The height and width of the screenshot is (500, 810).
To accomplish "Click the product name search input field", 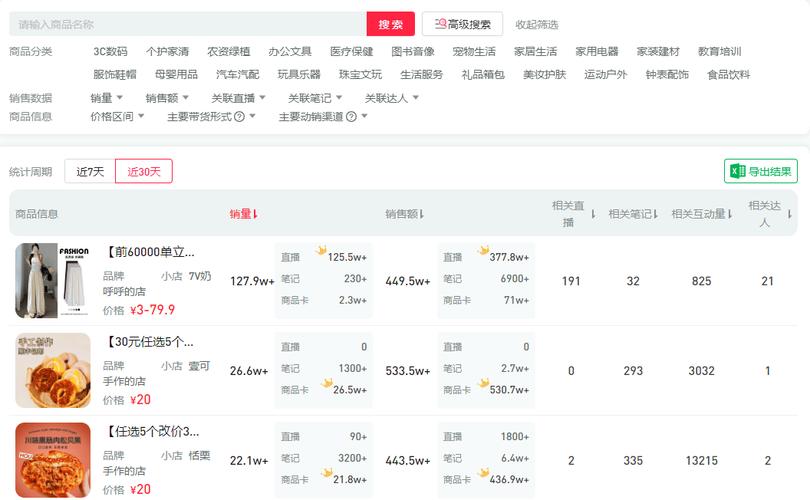I will pos(188,24).
